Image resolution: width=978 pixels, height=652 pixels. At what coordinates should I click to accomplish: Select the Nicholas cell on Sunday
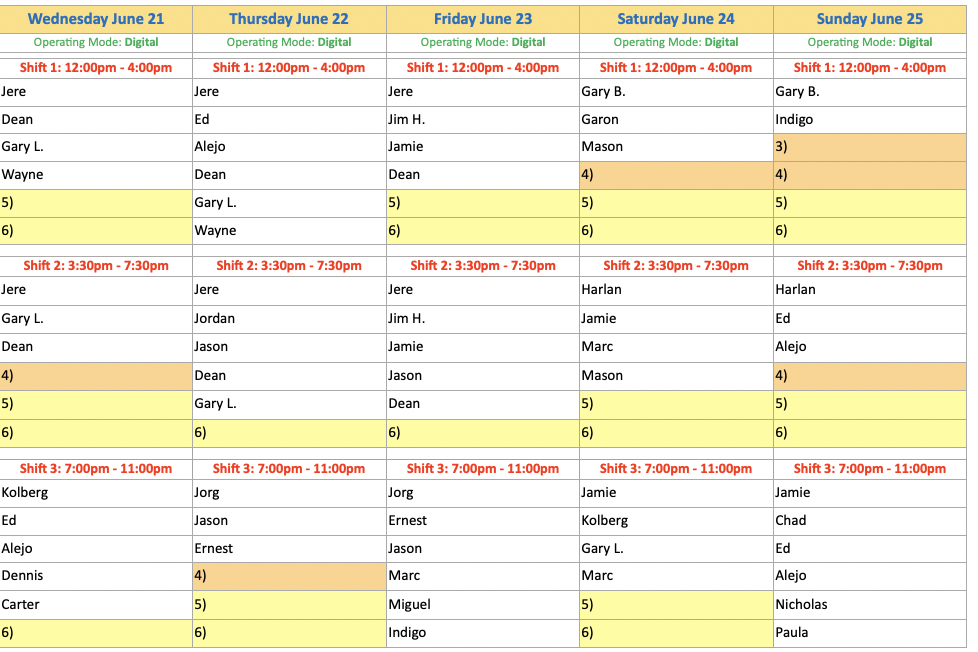tap(869, 605)
